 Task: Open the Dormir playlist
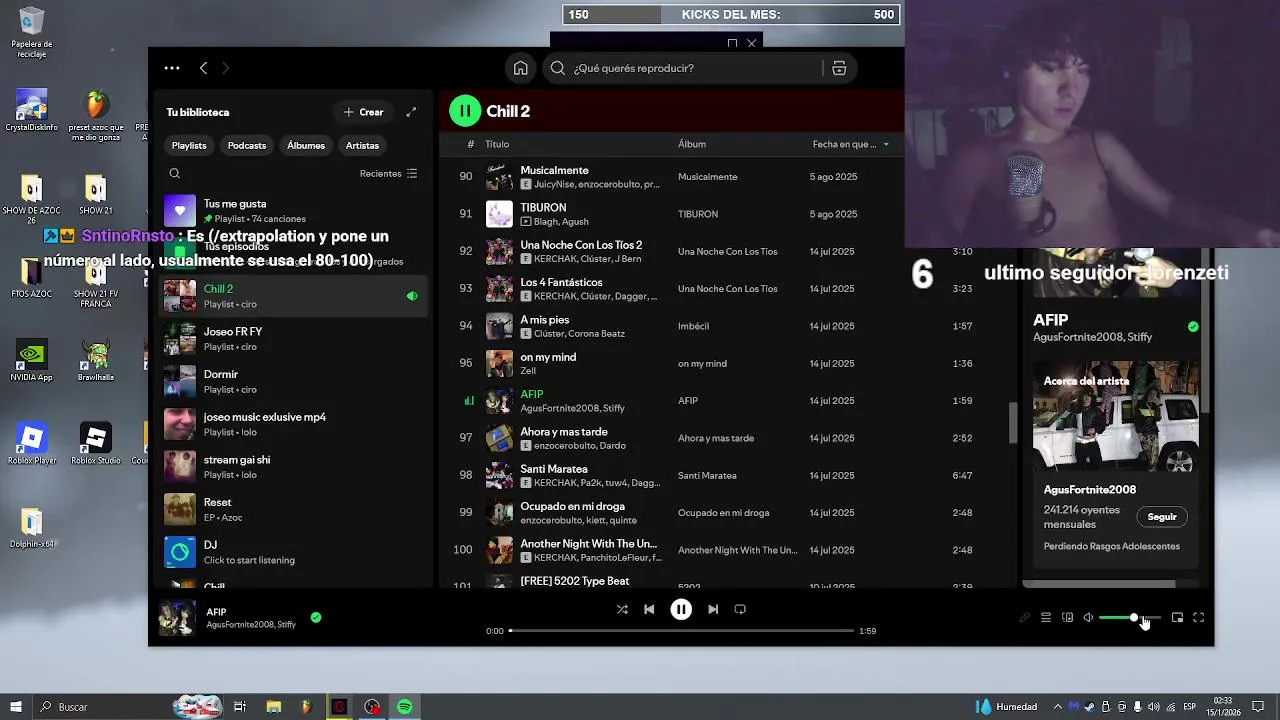click(293, 381)
